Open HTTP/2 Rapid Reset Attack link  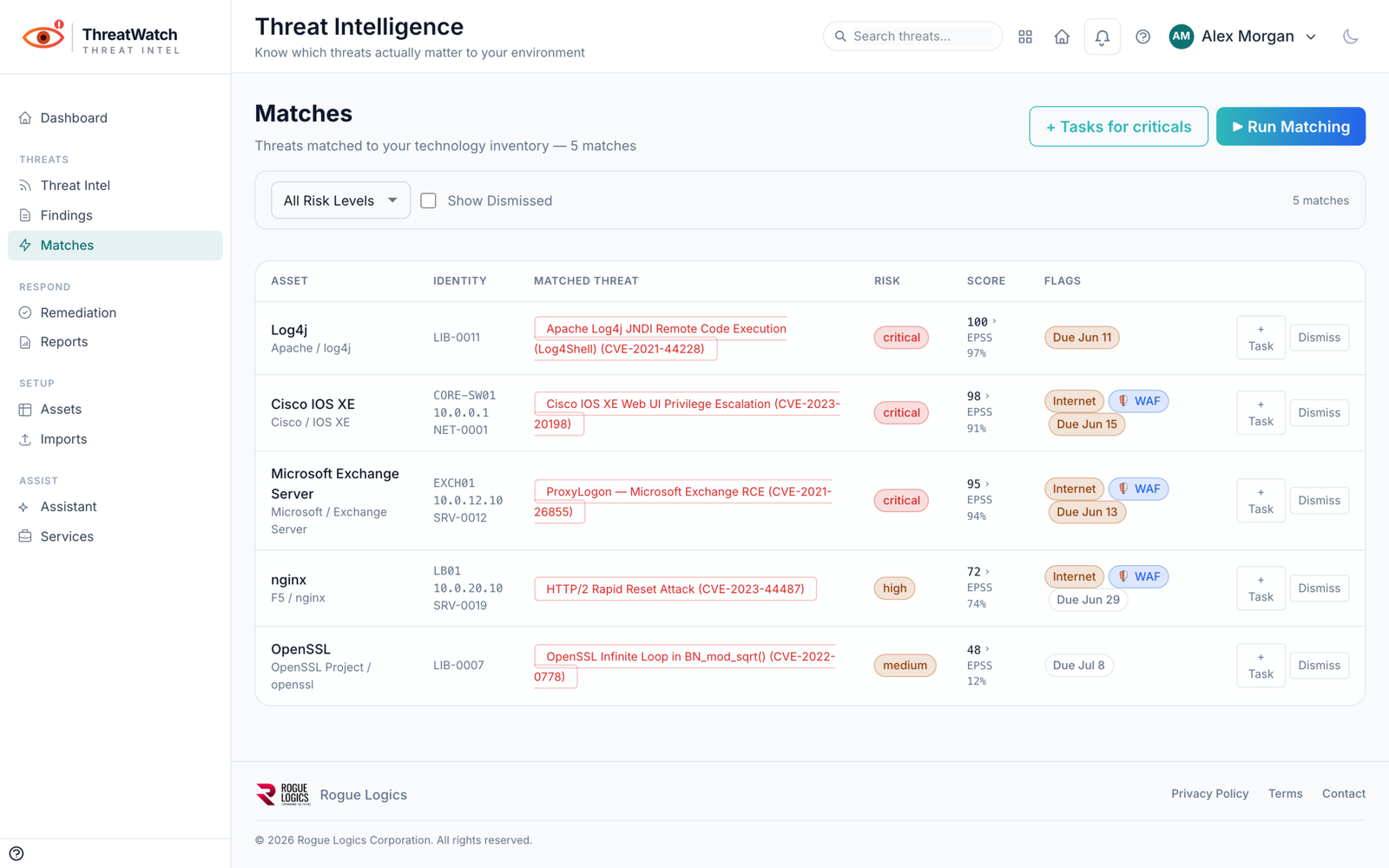click(675, 589)
